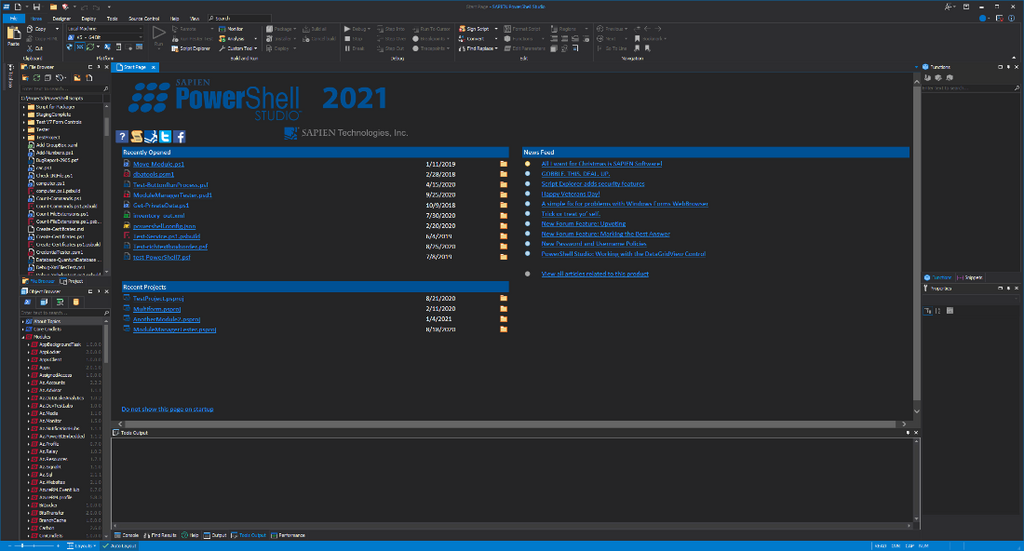Click the navigate back arrow in Navigation group

tap(647, 29)
